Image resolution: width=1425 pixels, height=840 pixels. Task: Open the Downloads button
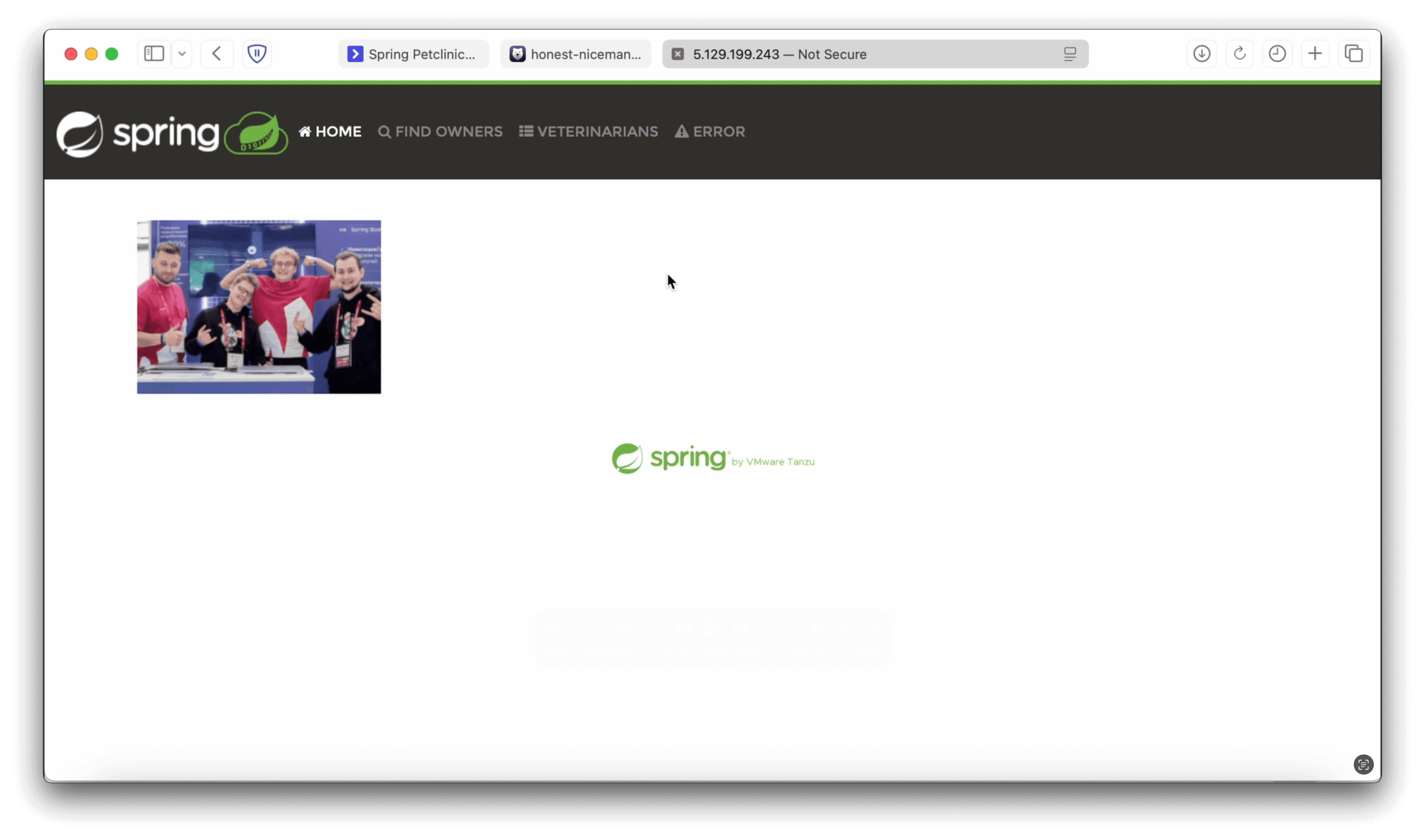[1201, 54]
